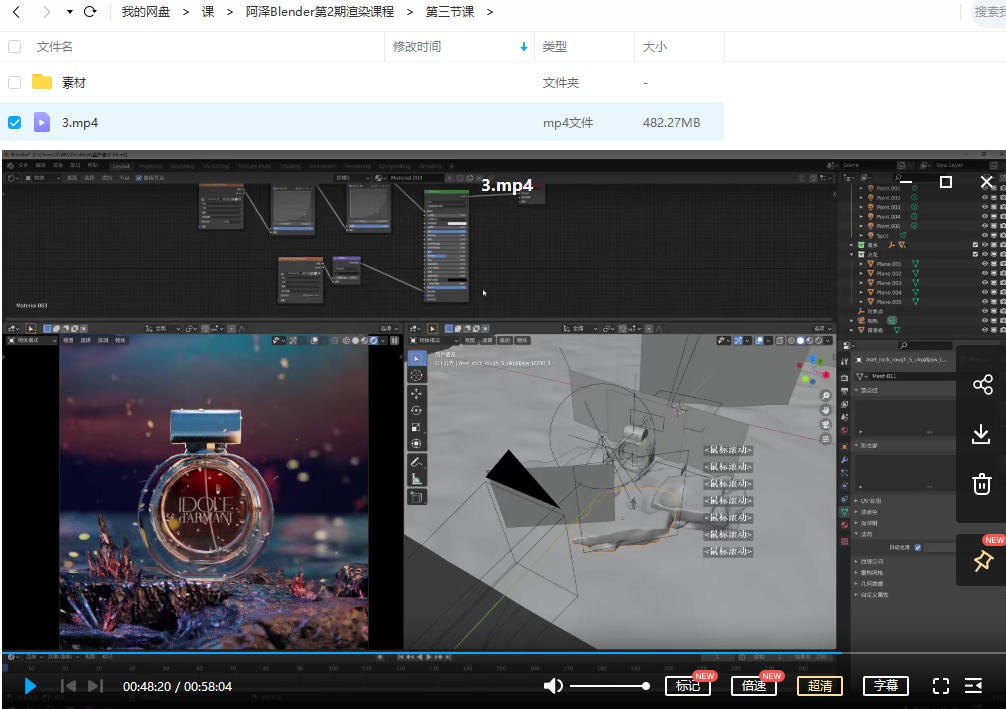1006x709 pixels.
Task: Open favorites with the pin icon marked NEW
Action: click(x=981, y=560)
